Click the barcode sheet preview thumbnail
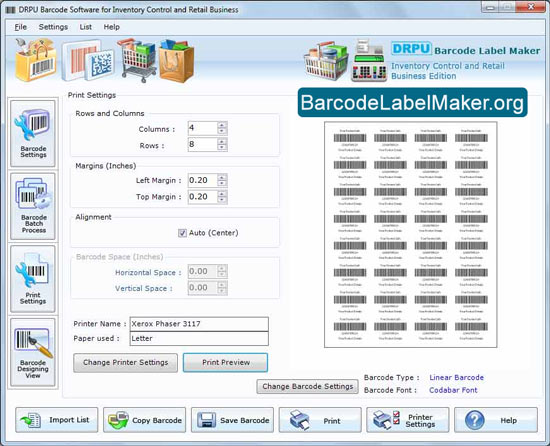Viewport: 550px width, 446px height. click(410, 235)
